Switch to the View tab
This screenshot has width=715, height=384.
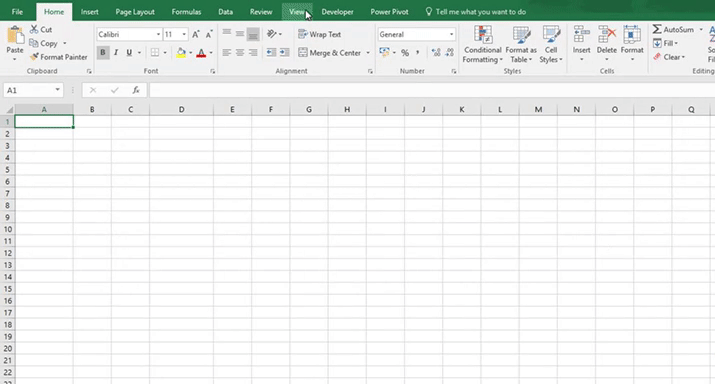pyautogui.click(x=297, y=12)
